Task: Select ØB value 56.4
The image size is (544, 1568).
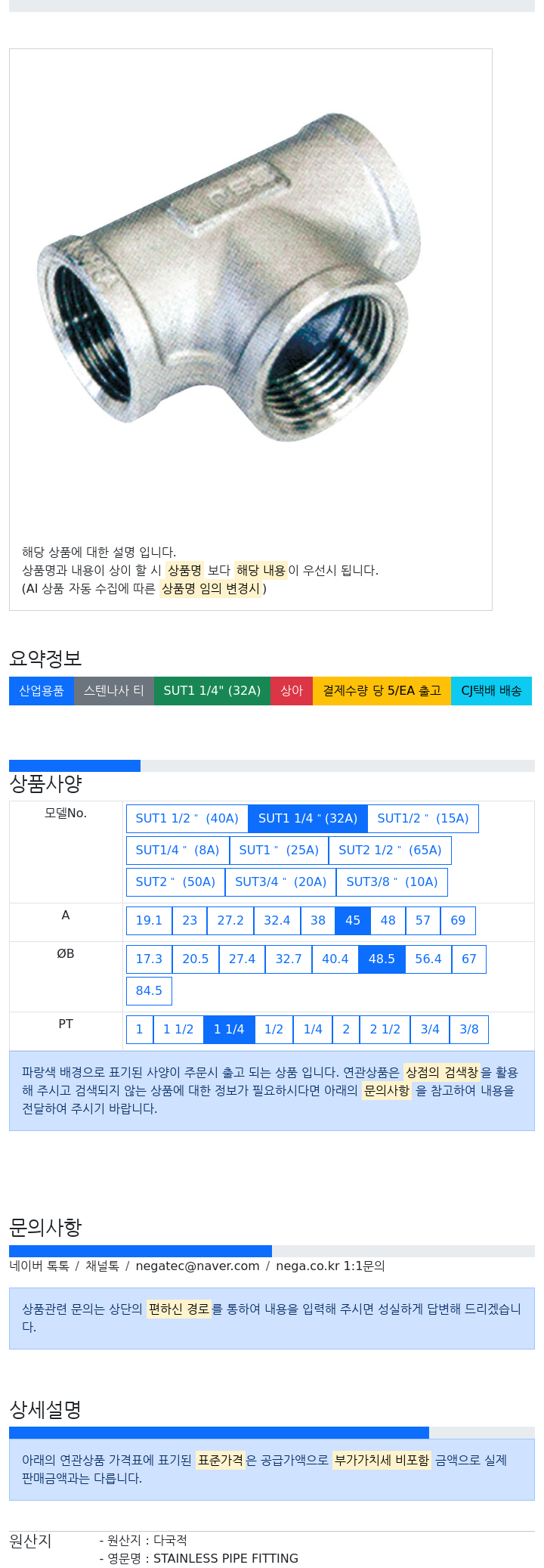Action: (428, 959)
